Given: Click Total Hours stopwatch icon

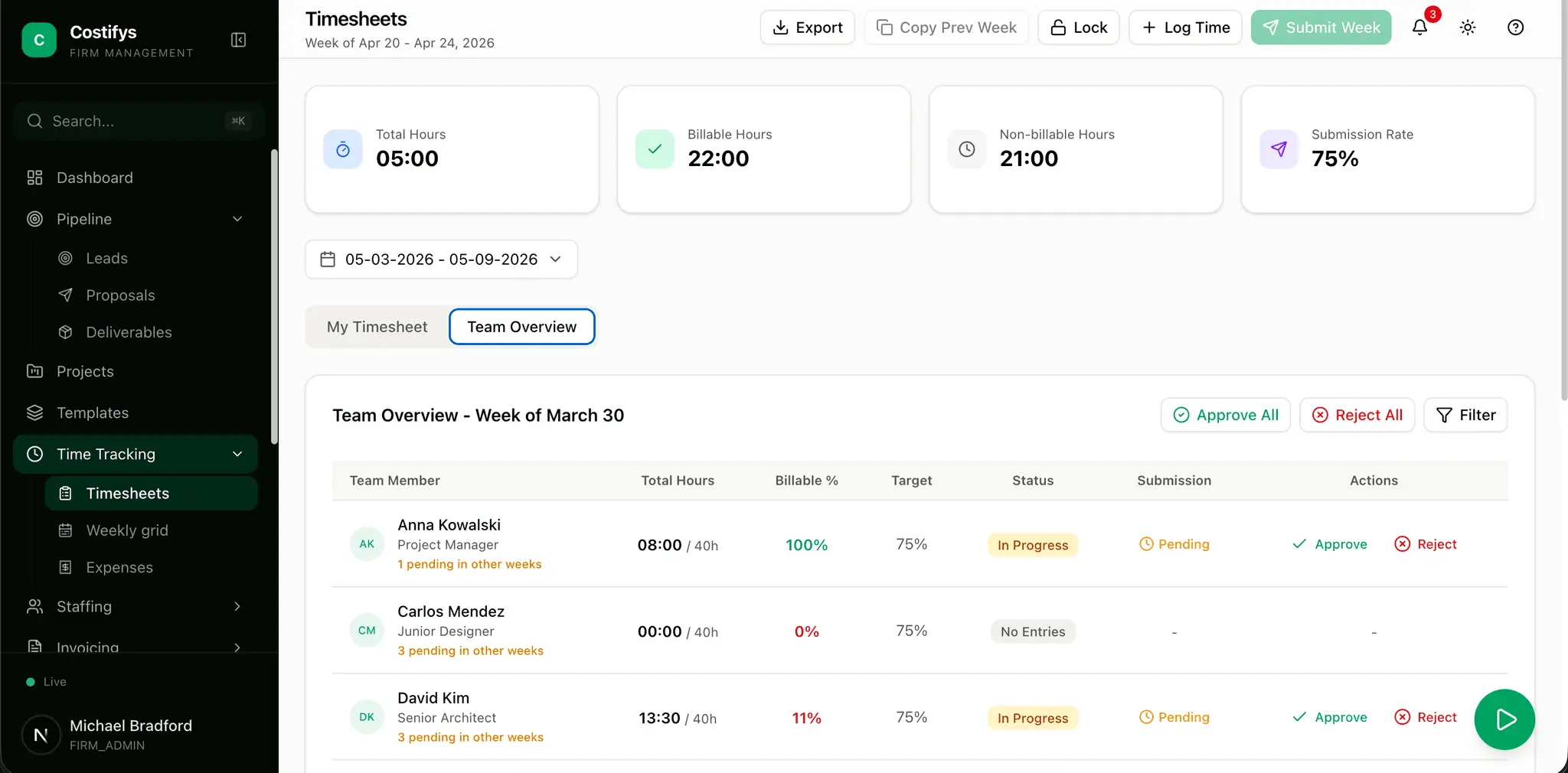Looking at the screenshot, I should [x=343, y=149].
